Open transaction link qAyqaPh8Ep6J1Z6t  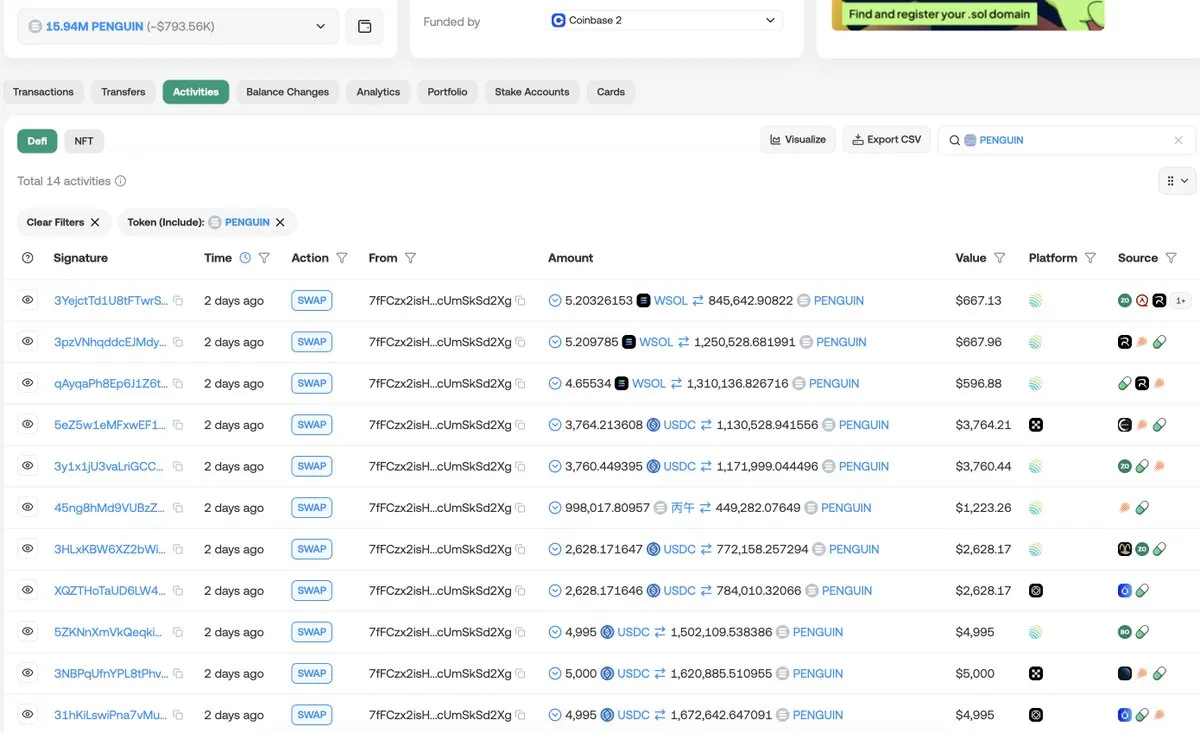pos(109,384)
